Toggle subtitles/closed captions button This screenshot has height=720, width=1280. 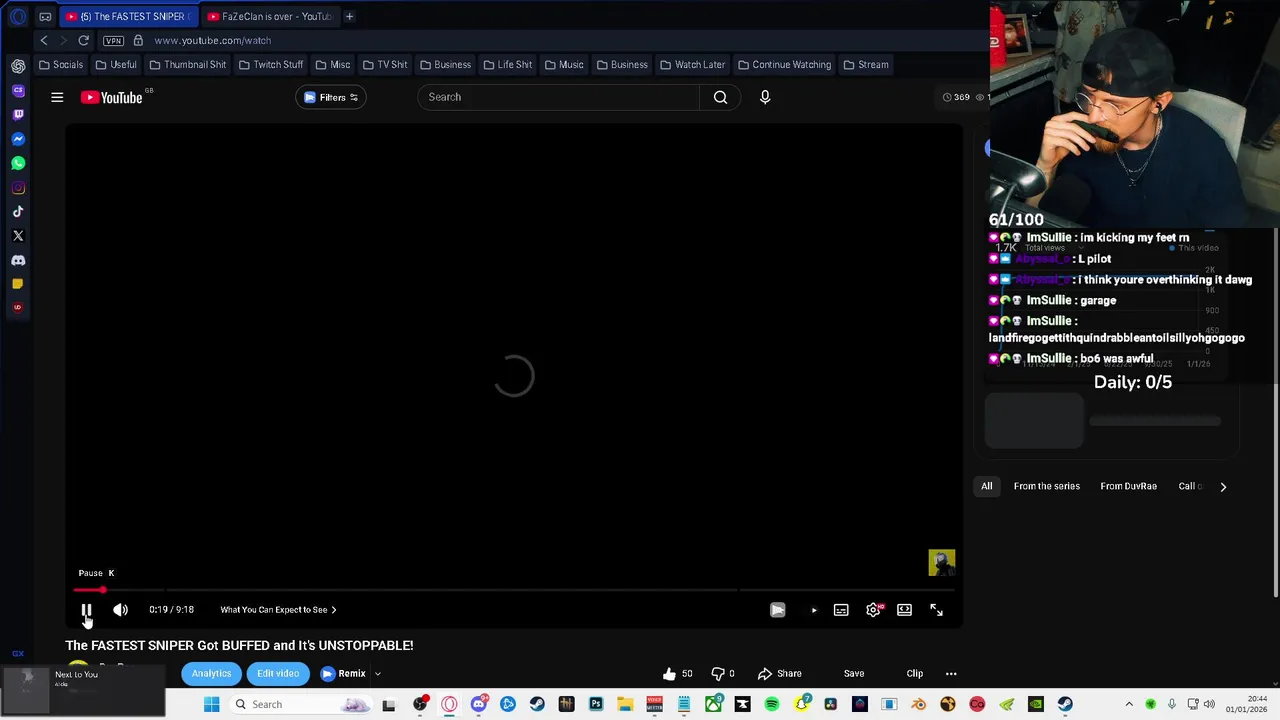tap(841, 610)
